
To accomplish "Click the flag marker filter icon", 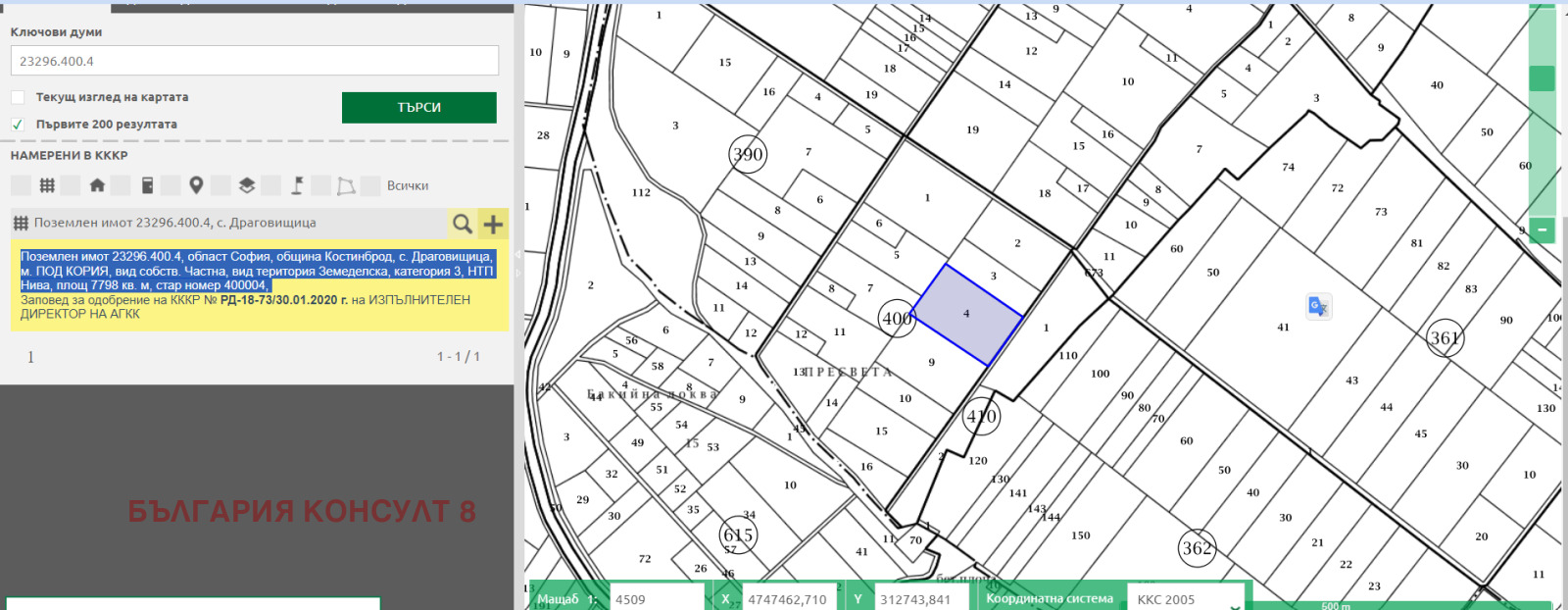I will pos(297,185).
